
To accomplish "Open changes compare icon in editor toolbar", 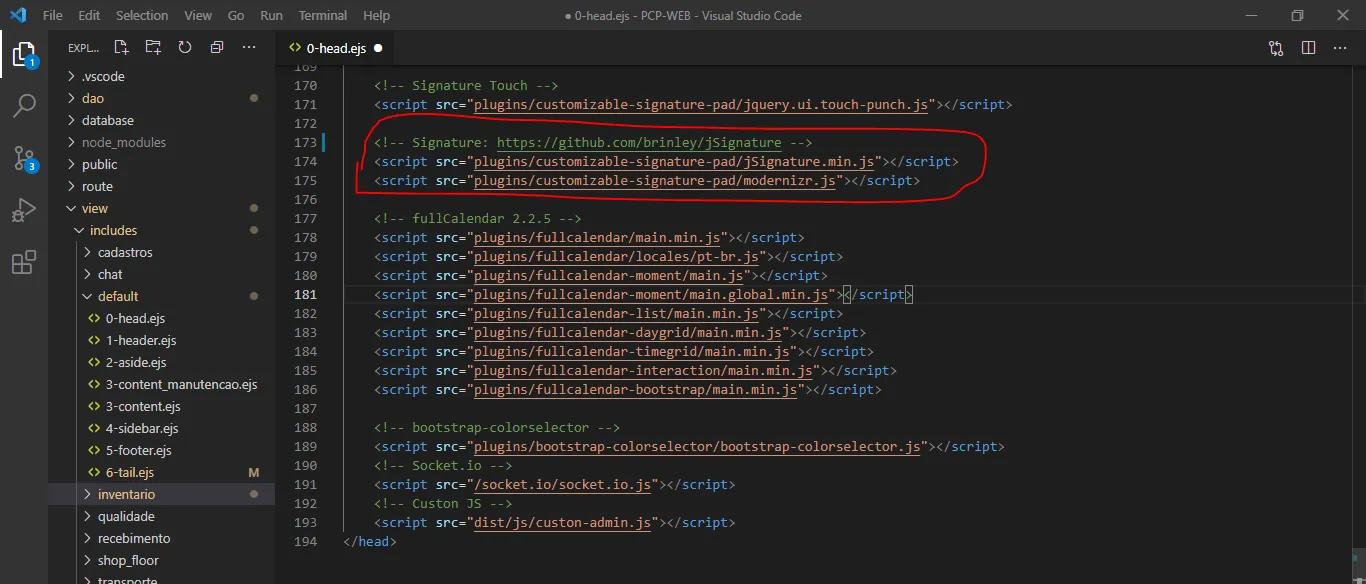I will pyautogui.click(x=1276, y=47).
